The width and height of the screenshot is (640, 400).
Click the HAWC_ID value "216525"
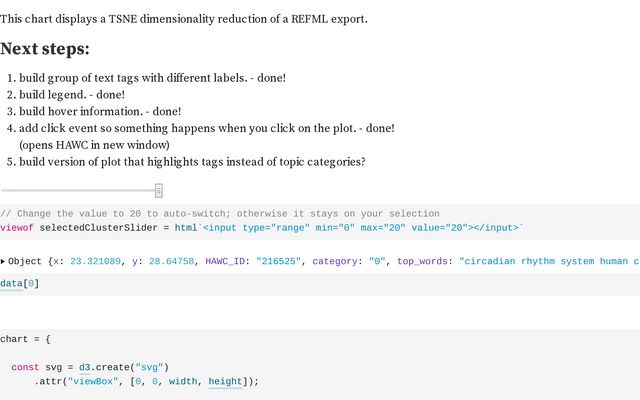tap(276, 261)
